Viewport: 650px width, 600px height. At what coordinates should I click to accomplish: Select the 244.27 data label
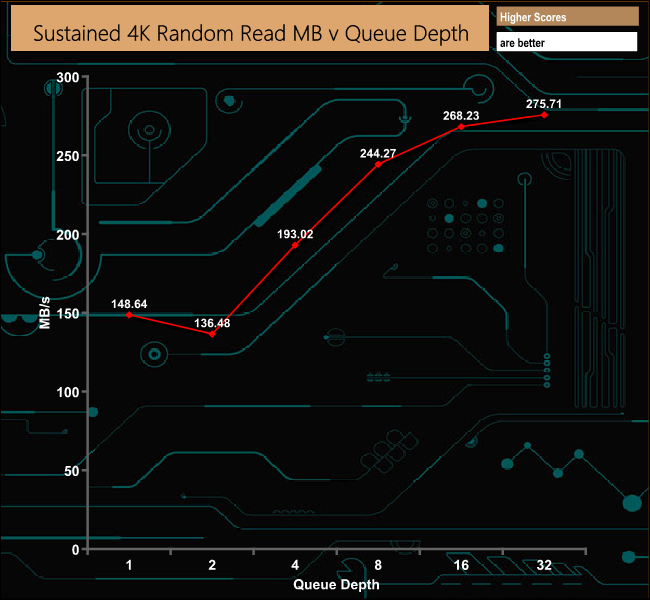(x=378, y=153)
